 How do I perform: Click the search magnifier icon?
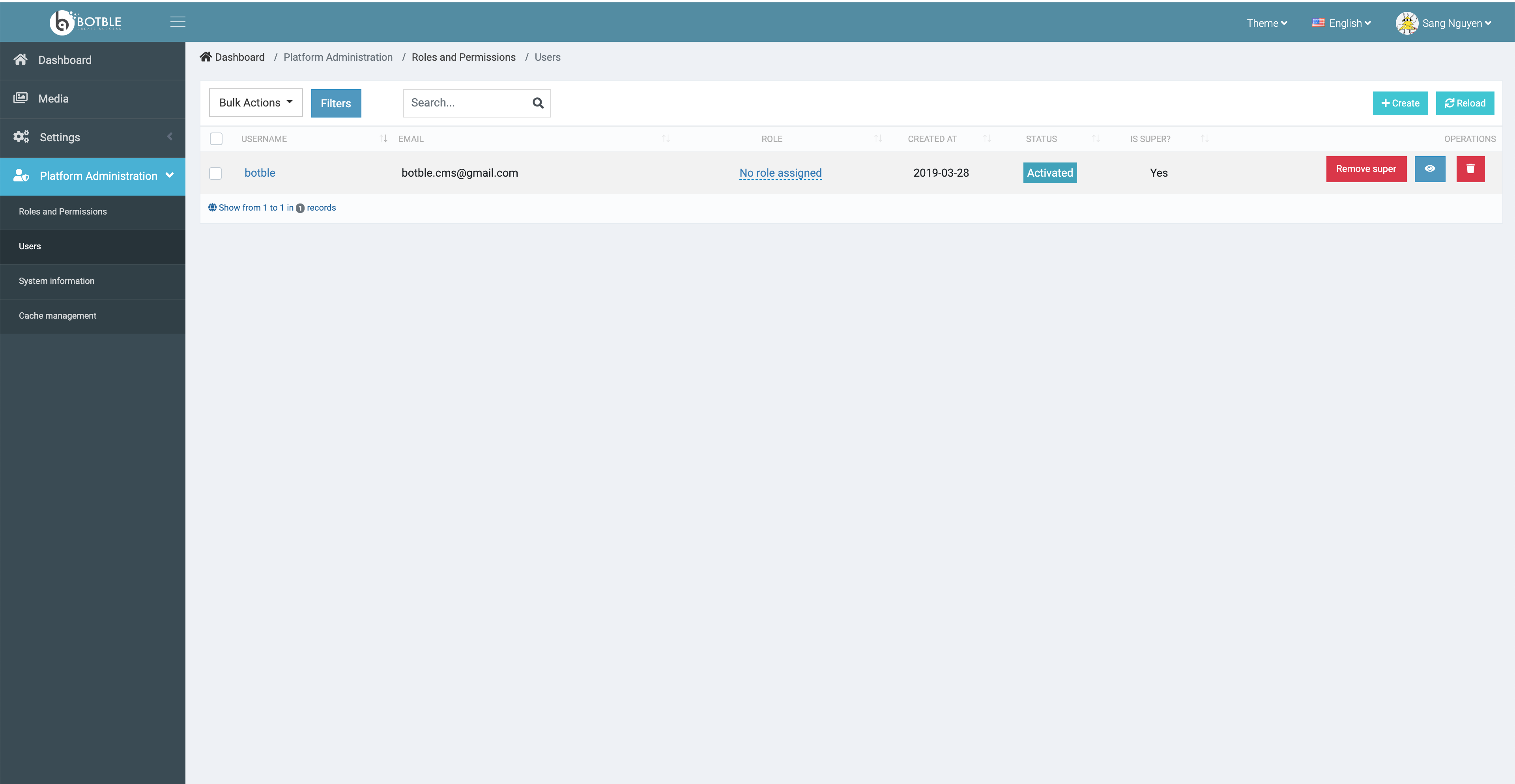point(537,103)
